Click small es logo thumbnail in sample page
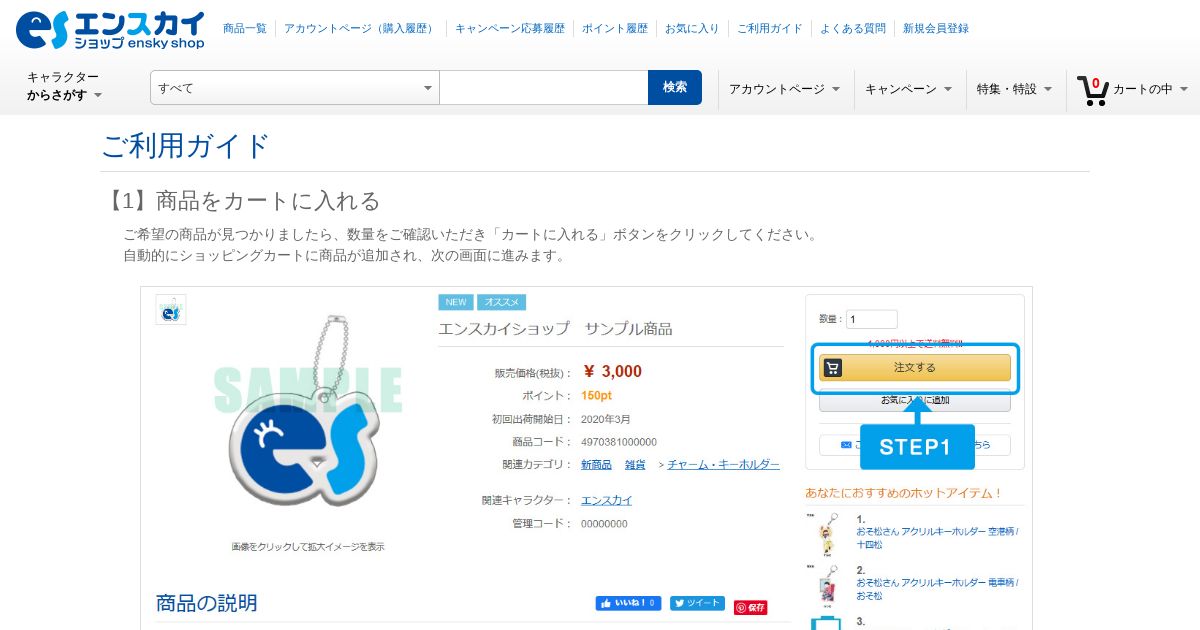Viewport: 1200px width, 630px height. [x=171, y=310]
